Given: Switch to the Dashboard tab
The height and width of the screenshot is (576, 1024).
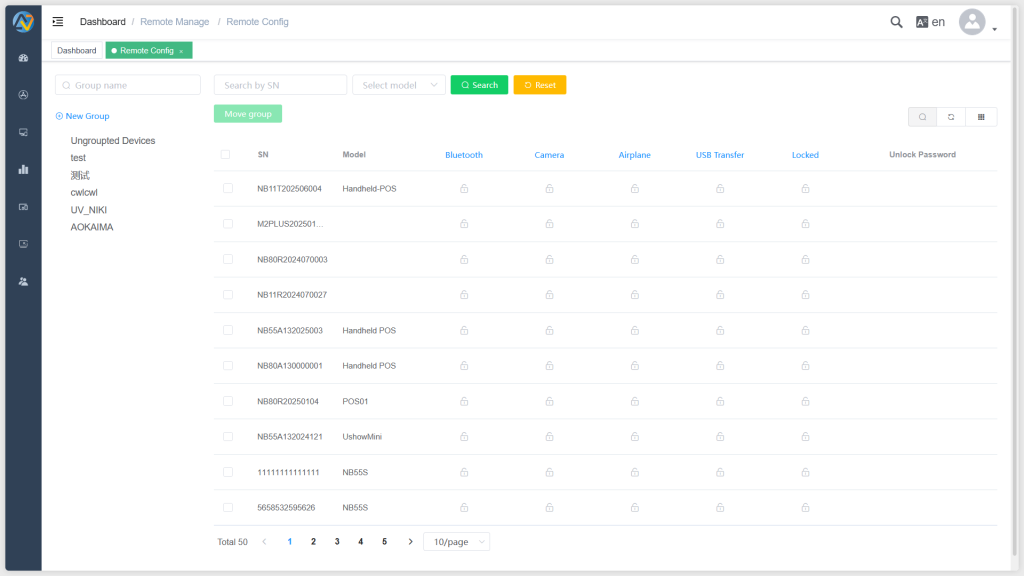Looking at the screenshot, I should point(77,50).
